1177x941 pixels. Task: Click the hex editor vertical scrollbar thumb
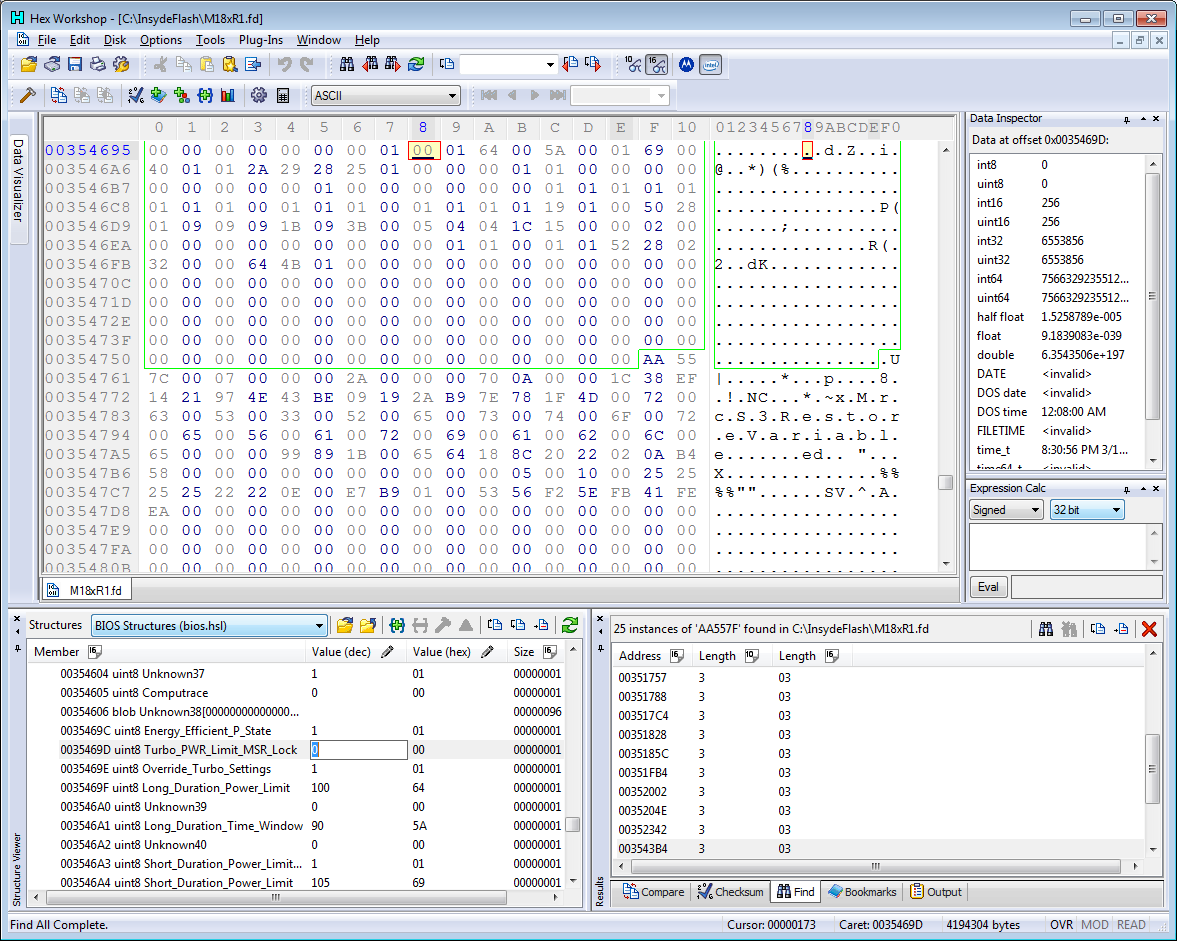(946, 483)
